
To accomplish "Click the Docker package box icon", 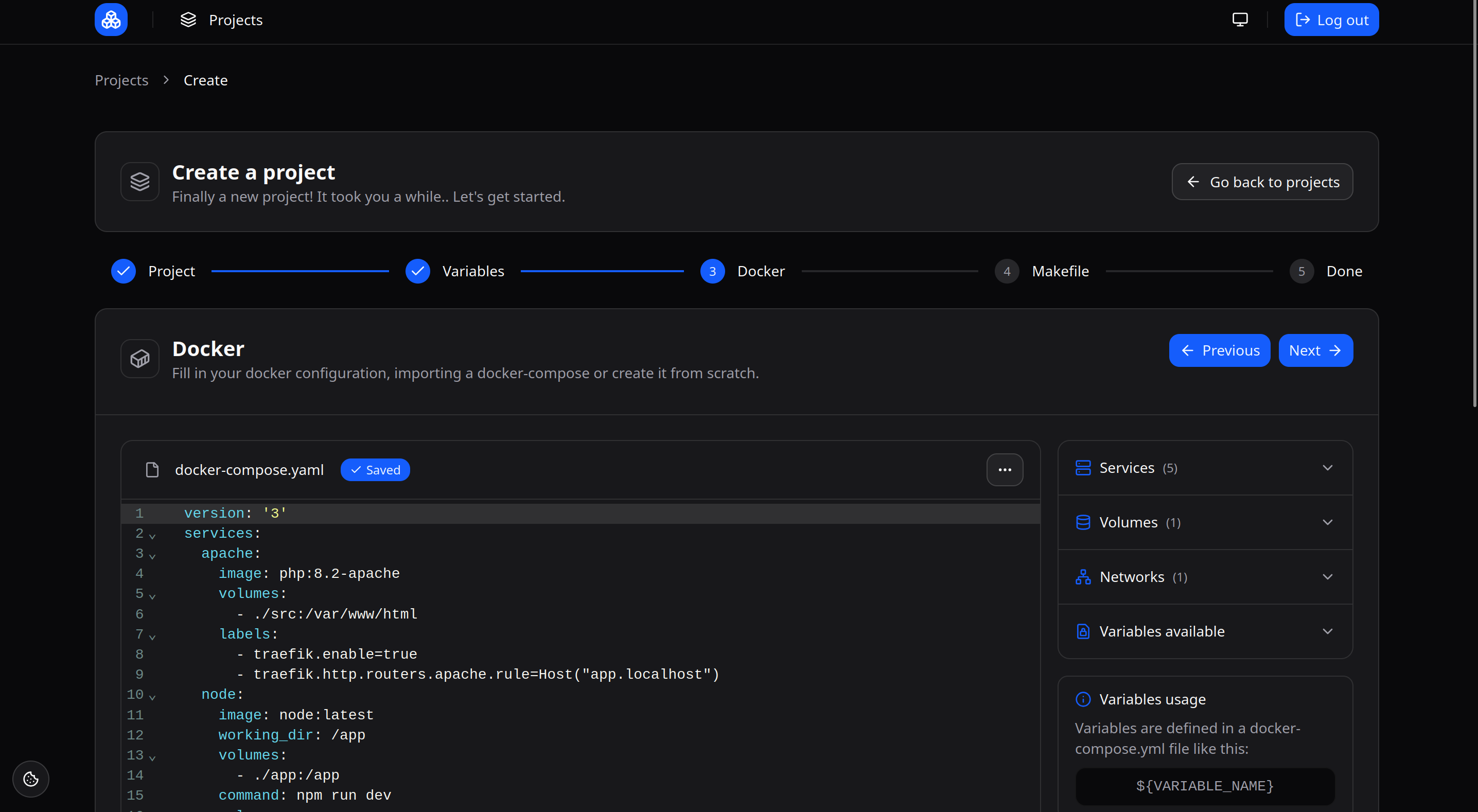I will pos(140,359).
